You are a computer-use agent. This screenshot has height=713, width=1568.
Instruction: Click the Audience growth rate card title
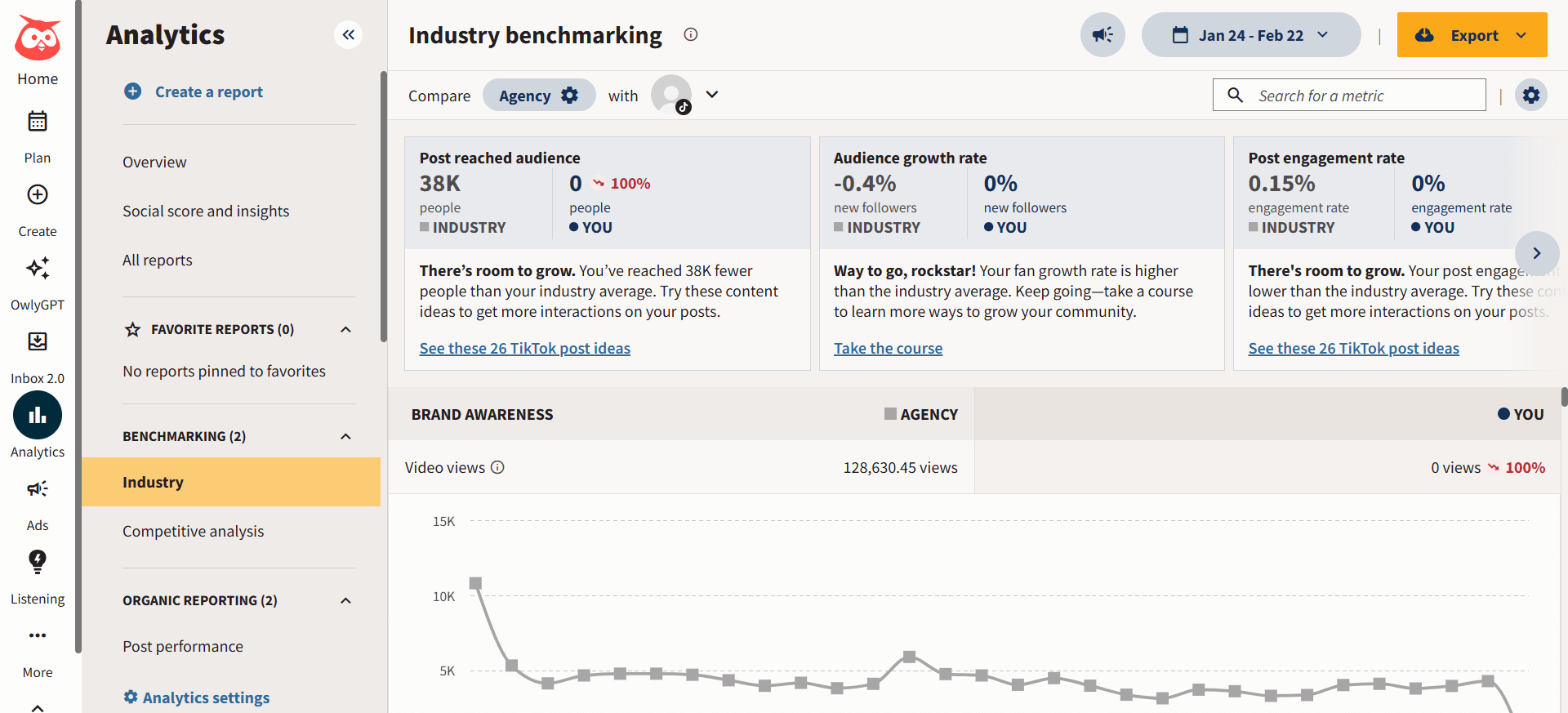pyautogui.click(x=910, y=158)
